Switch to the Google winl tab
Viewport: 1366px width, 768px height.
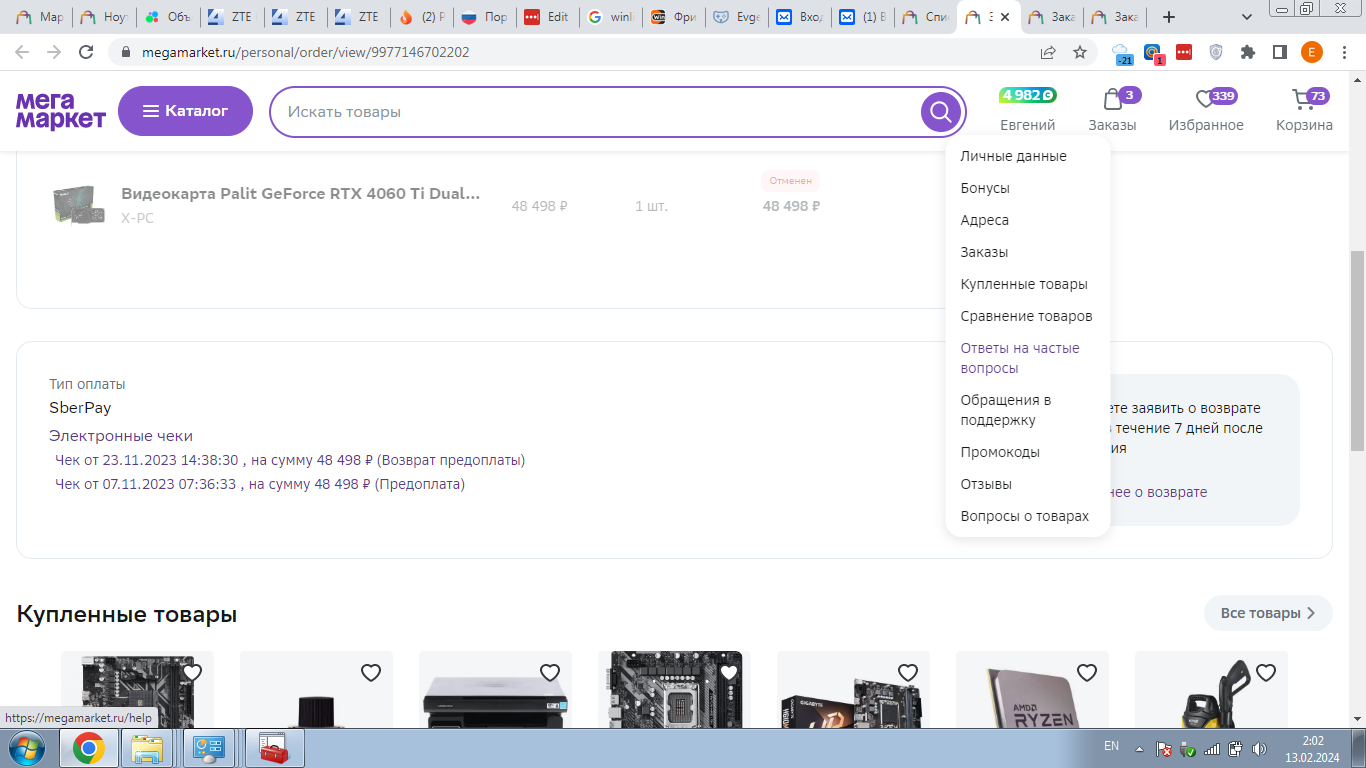click(610, 17)
